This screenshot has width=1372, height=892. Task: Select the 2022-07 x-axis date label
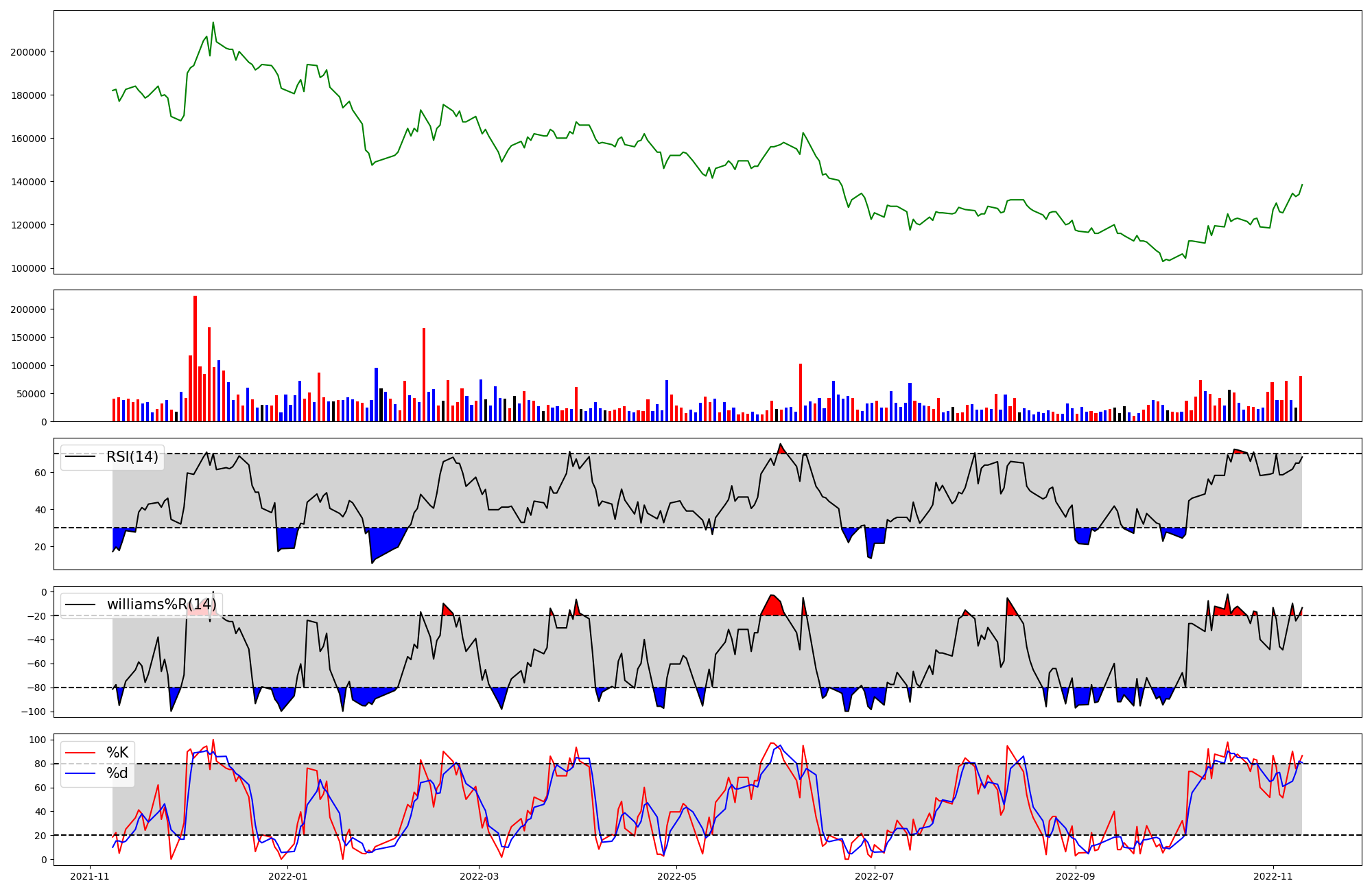[875, 876]
